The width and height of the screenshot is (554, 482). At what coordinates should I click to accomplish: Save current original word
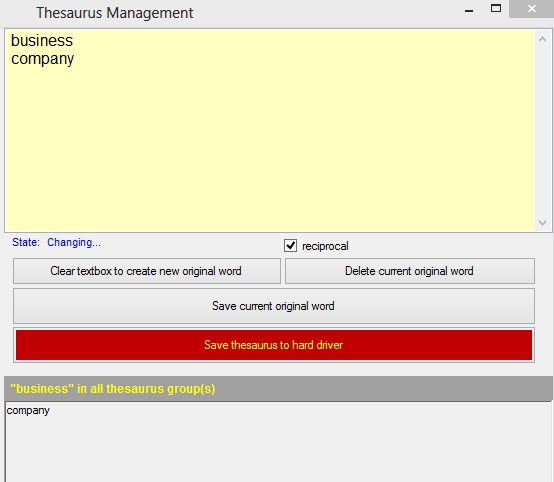click(274, 306)
